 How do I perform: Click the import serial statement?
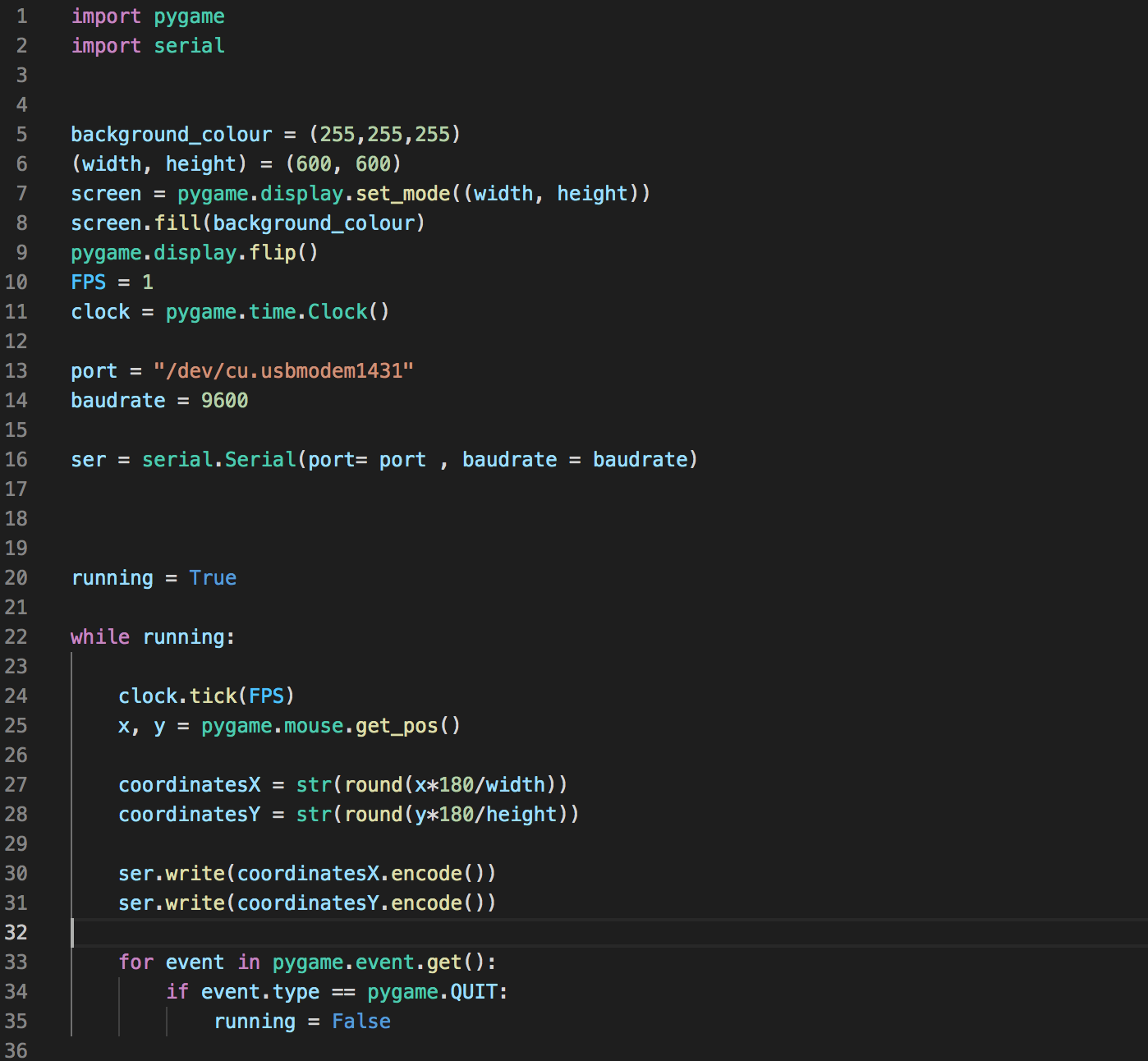click(148, 45)
